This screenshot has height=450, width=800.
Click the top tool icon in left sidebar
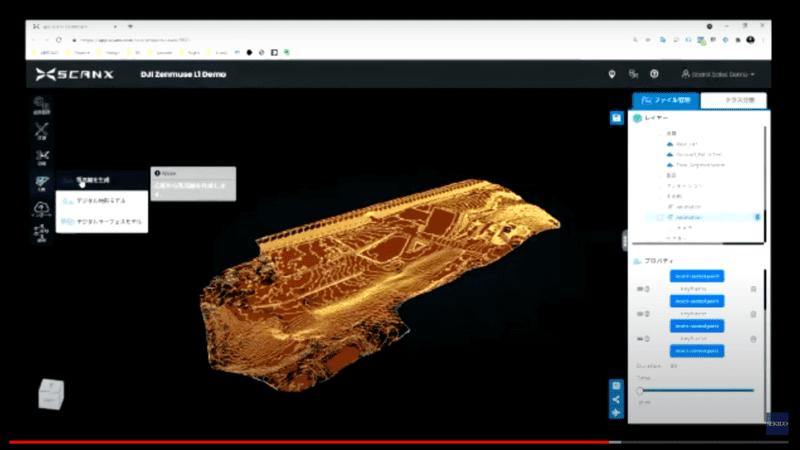point(41,104)
